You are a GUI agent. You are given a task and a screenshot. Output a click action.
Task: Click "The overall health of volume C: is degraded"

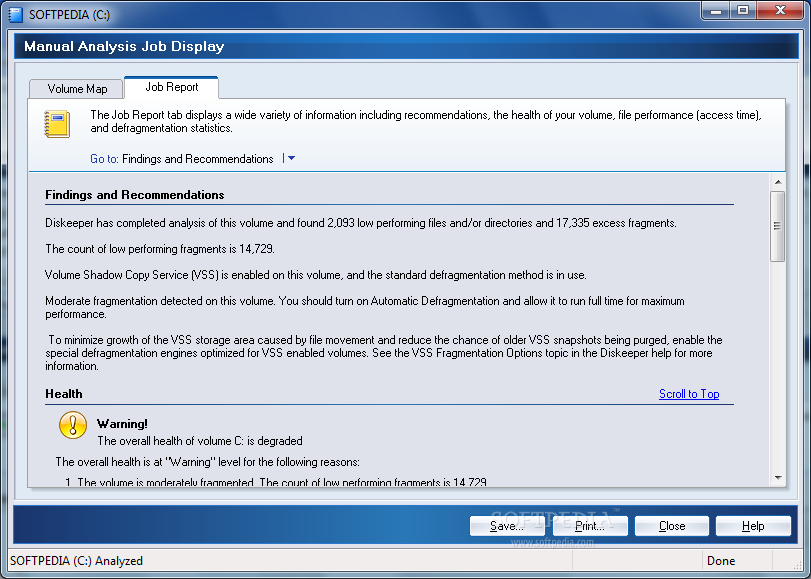(x=200, y=441)
